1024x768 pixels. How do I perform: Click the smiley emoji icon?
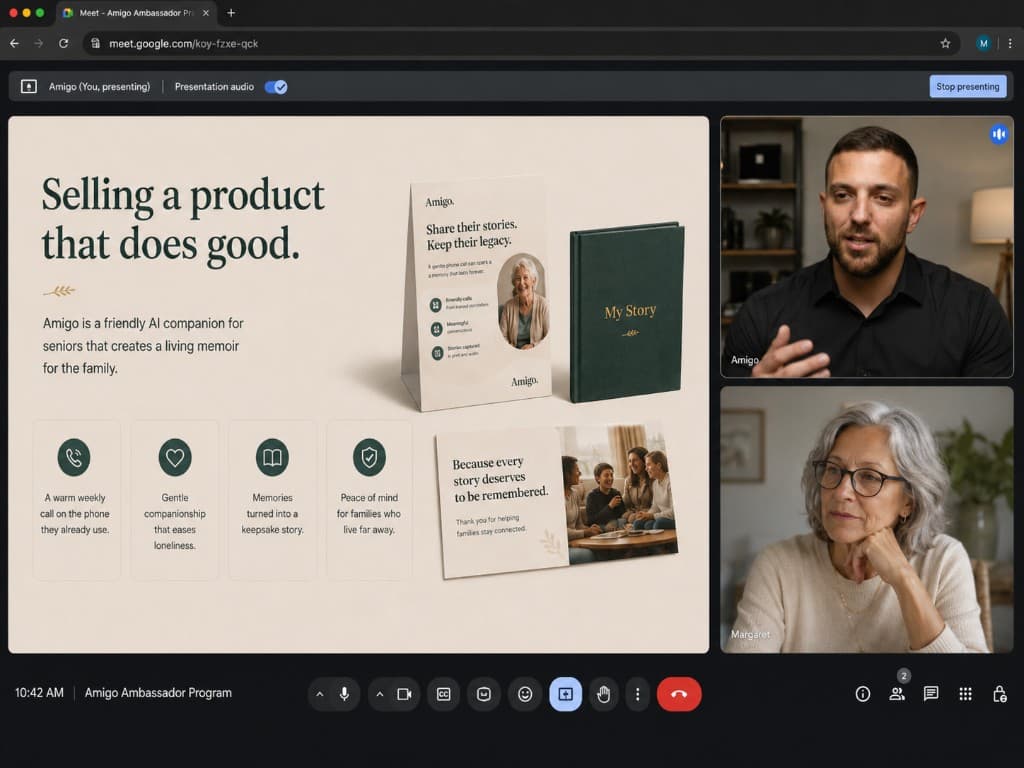point(525,694)
